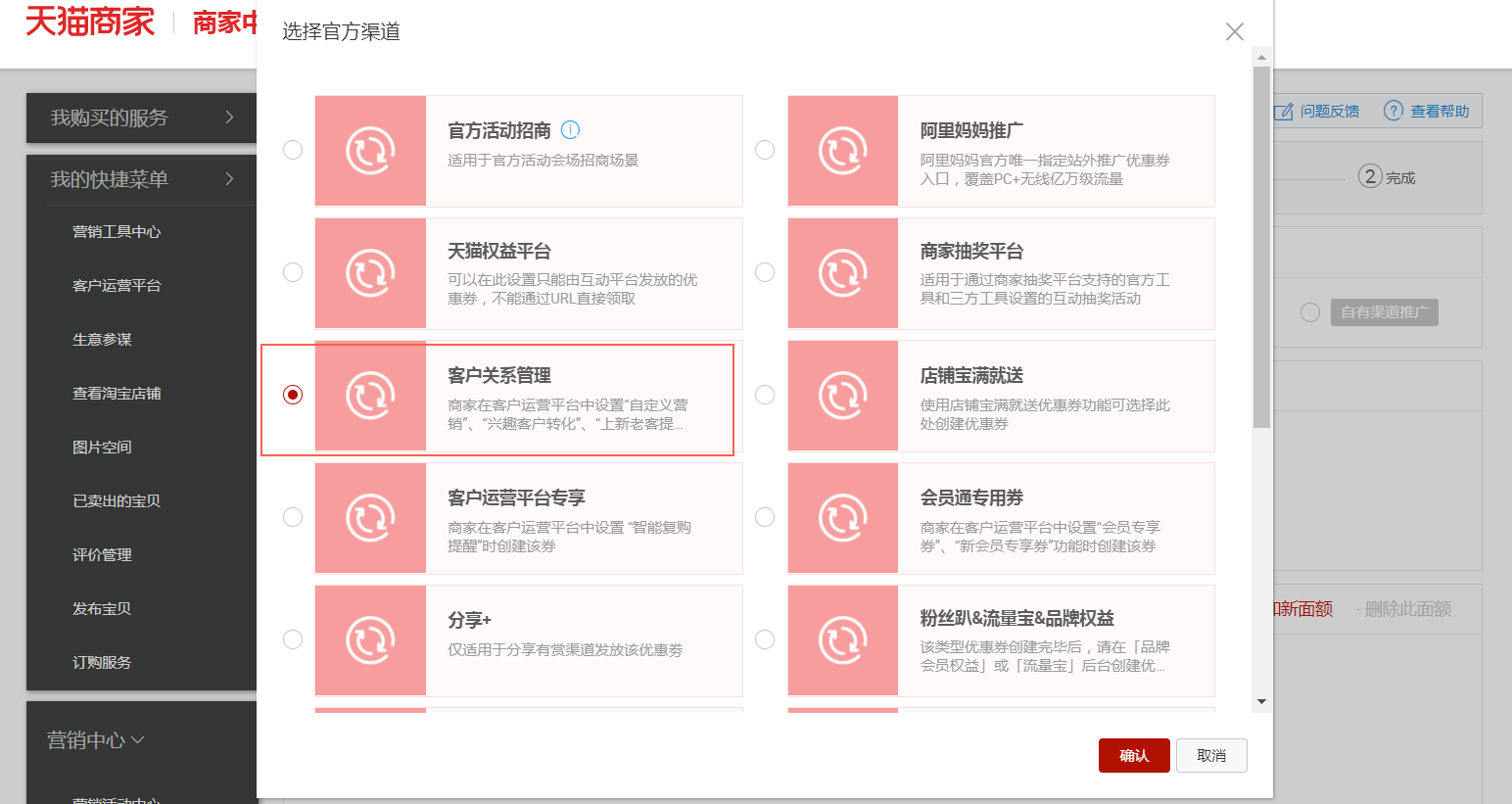Open 评价管理 in the sidebar
The image size is (1512, 804).
point(102,555)
